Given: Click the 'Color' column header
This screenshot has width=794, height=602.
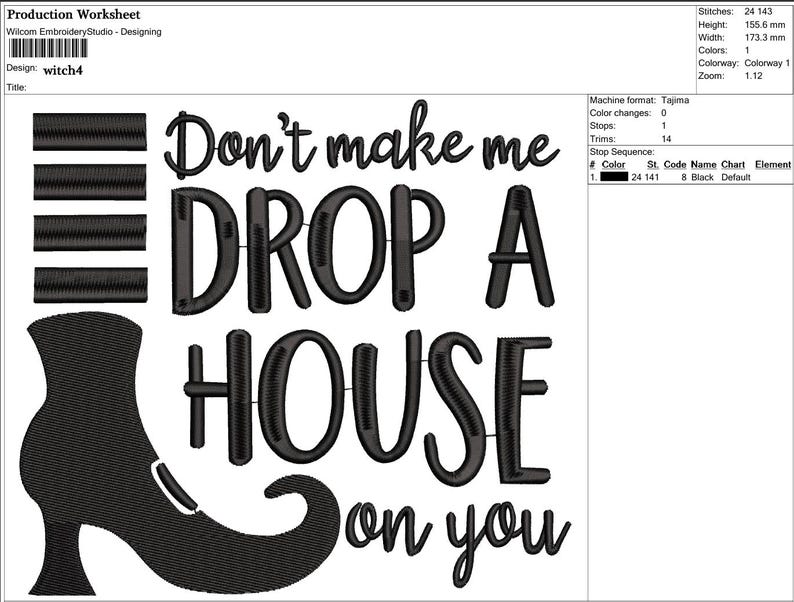Looking at the screenshot, I should [x=613, y=165].
